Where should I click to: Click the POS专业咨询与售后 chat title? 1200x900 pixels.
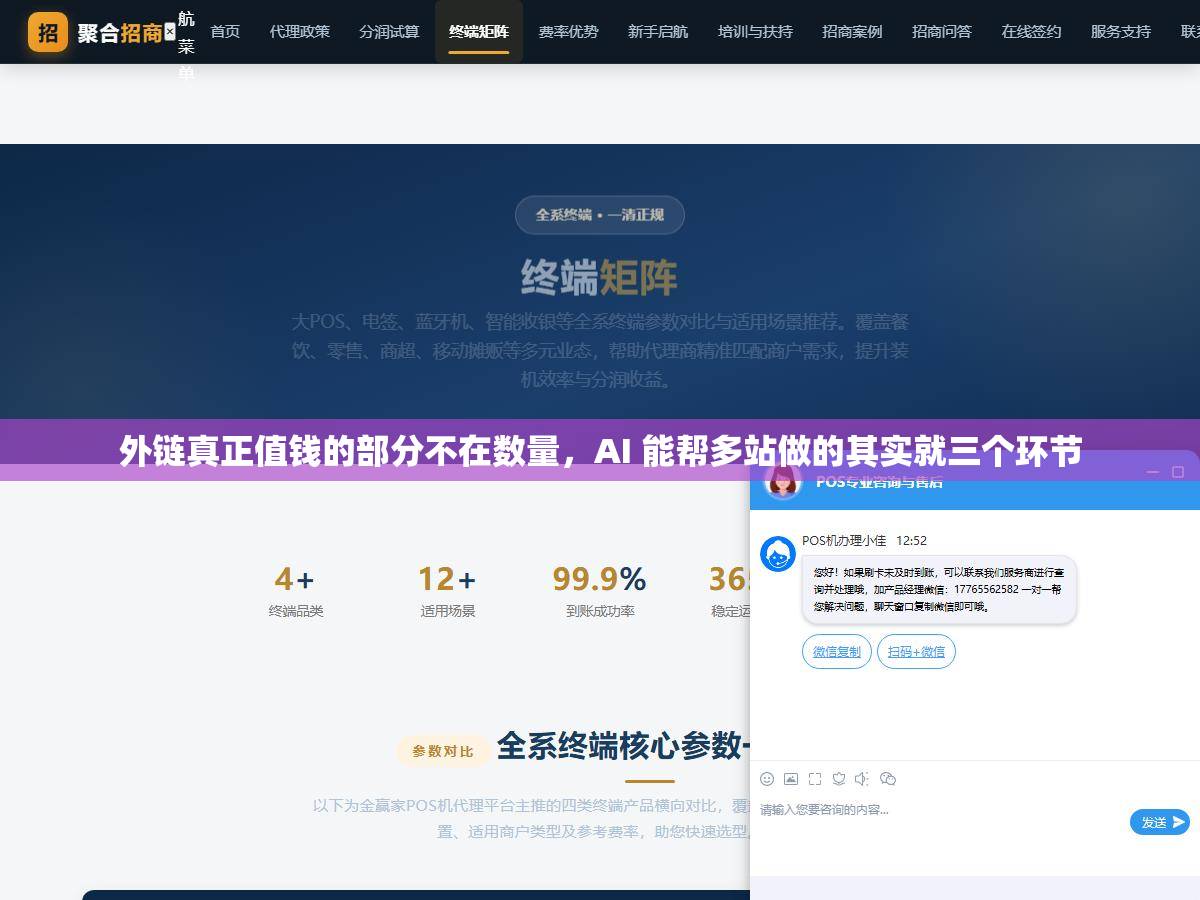pyautogui.click(x=879, y=482)
